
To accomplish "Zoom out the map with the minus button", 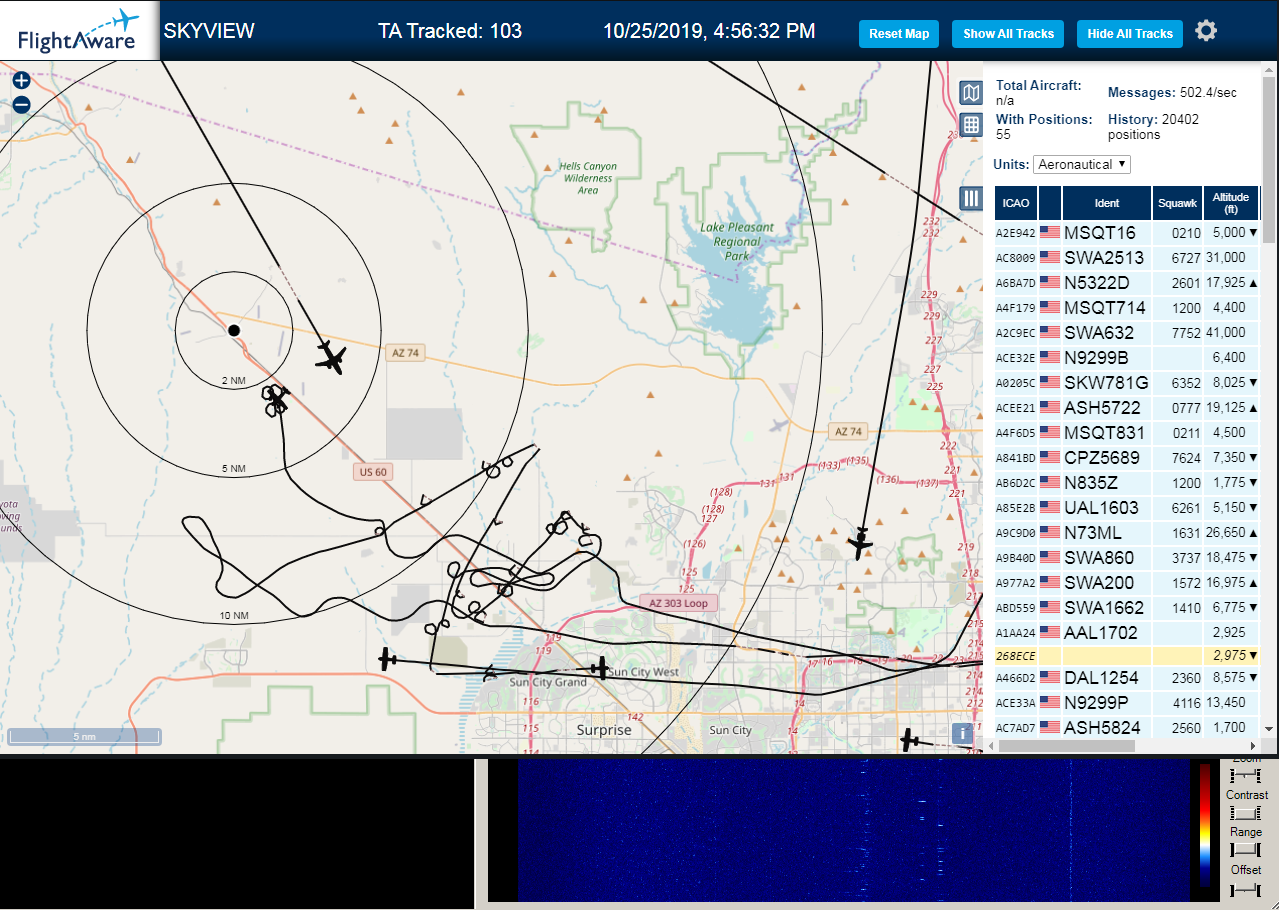I will 22,104.
